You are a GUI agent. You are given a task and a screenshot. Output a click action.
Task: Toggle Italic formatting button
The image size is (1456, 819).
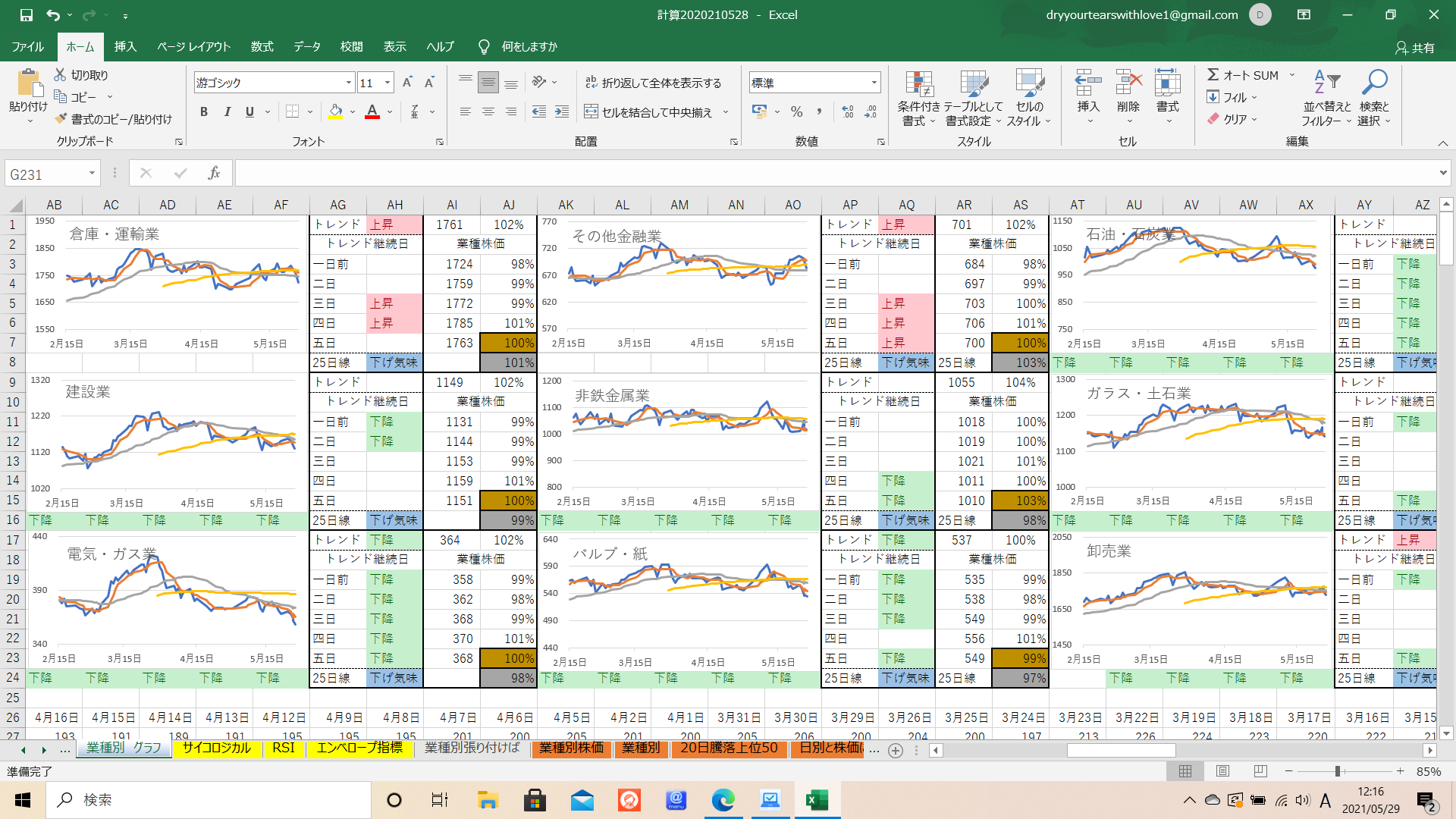[x=227, y=111]
